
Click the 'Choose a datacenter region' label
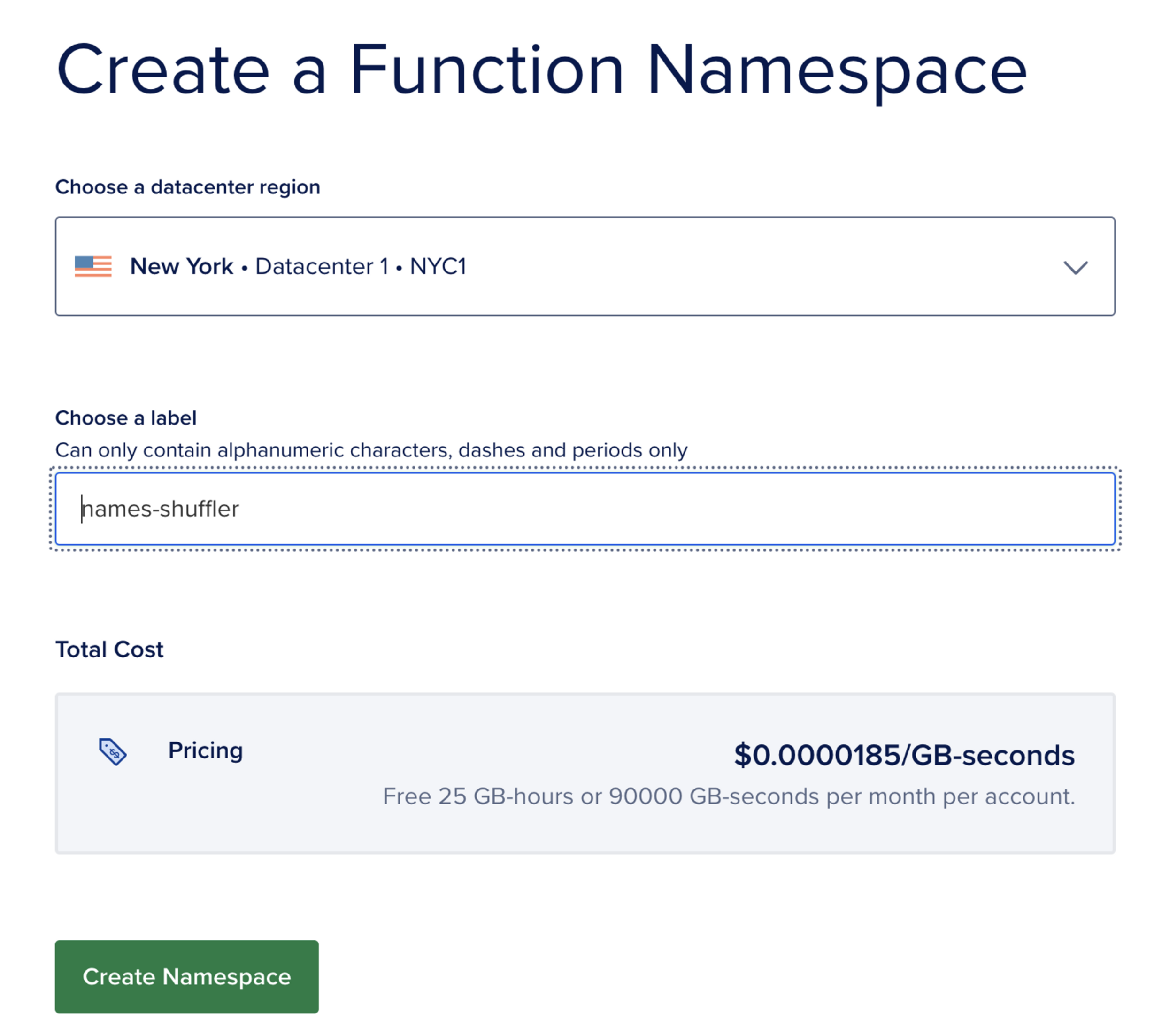pyautogui.click(x=188, y=187)
